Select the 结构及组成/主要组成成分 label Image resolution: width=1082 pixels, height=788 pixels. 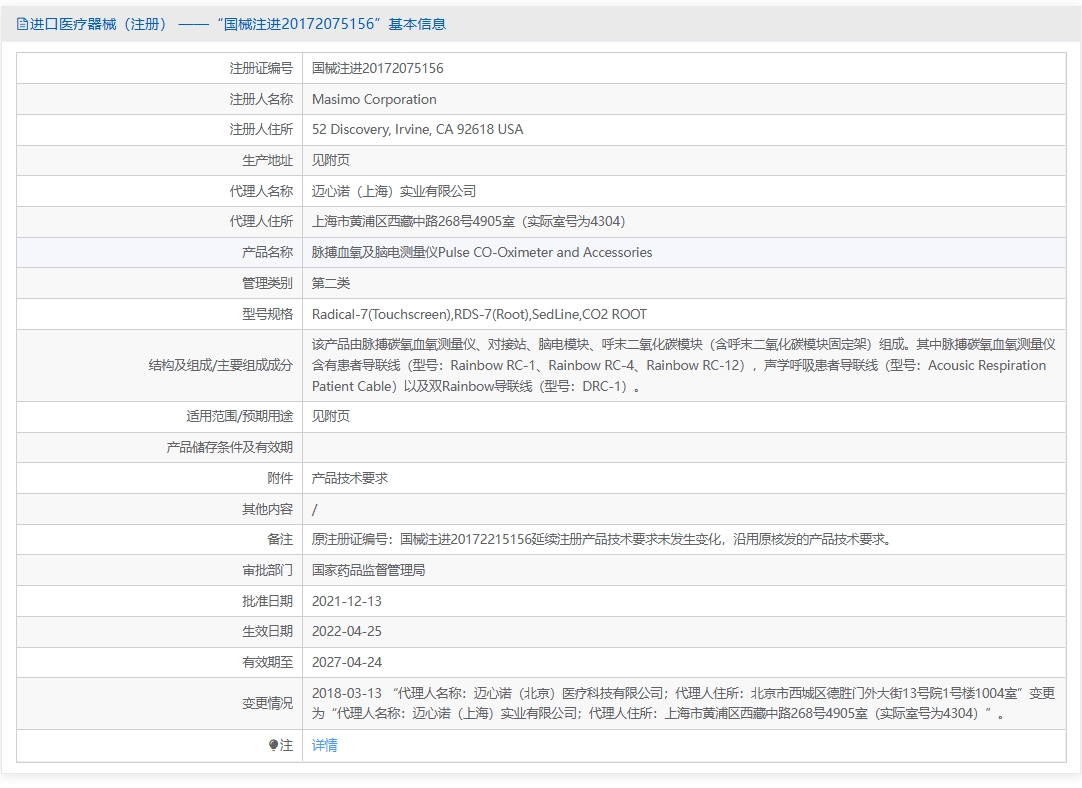(220, 365)
